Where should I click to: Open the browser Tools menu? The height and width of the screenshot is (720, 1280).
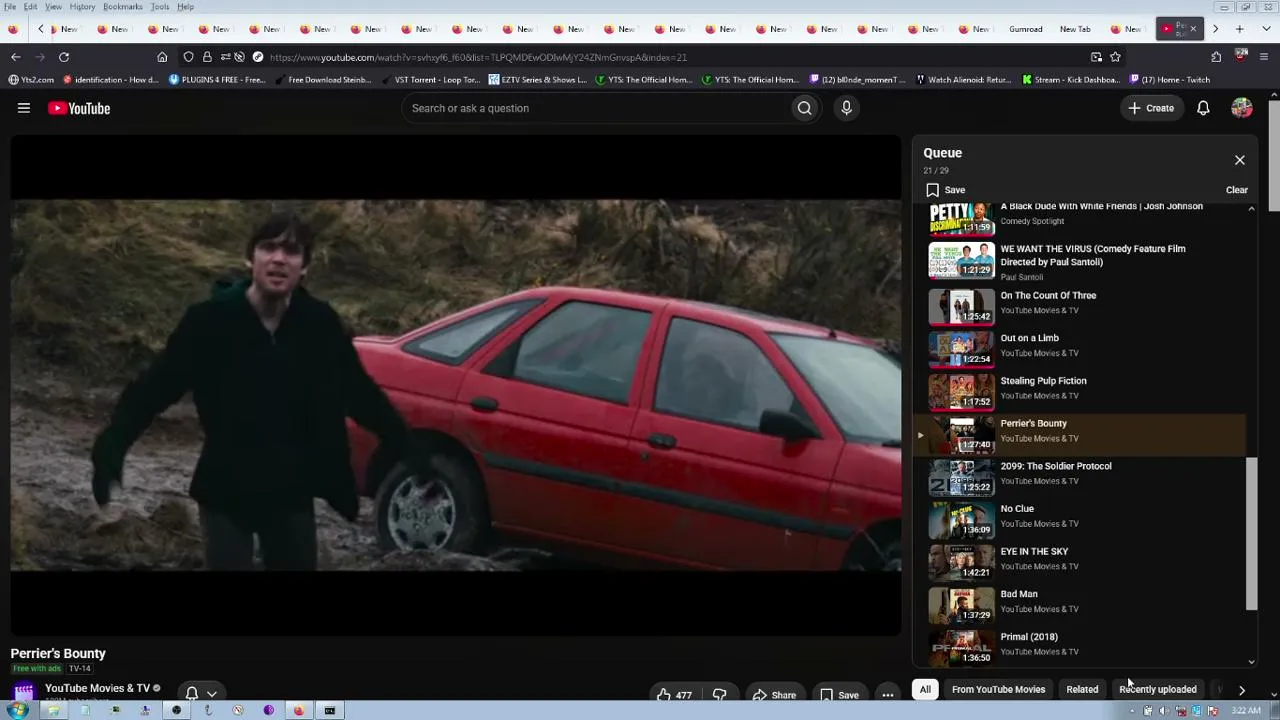click(160, 7)
